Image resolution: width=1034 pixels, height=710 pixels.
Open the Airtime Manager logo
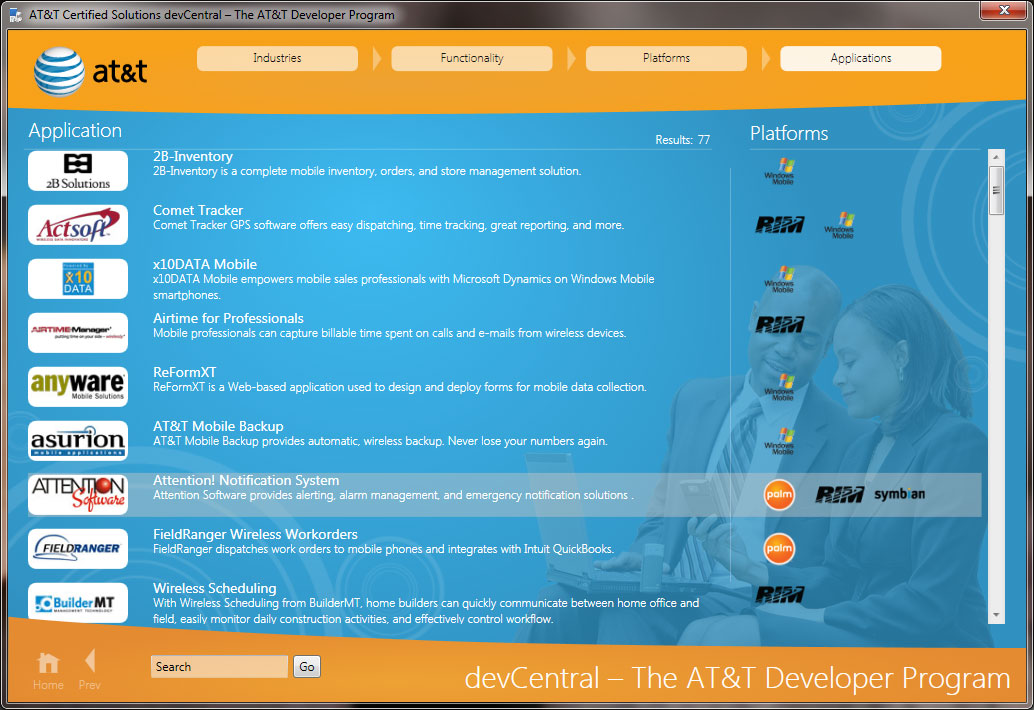(x=78, y=333)
